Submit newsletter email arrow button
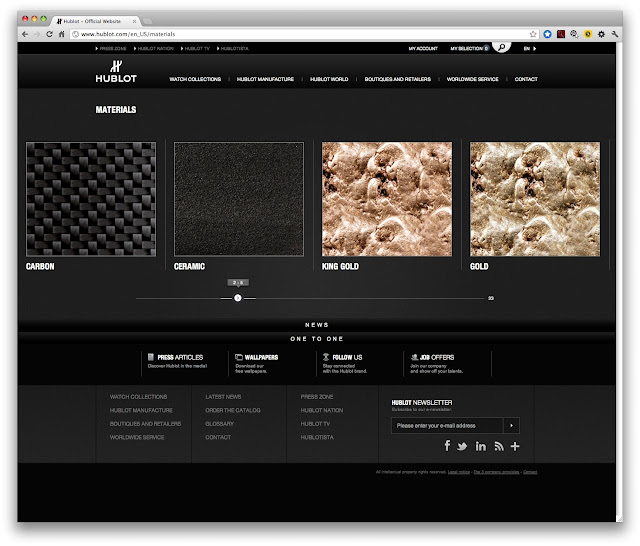 [x=511, y=425]
